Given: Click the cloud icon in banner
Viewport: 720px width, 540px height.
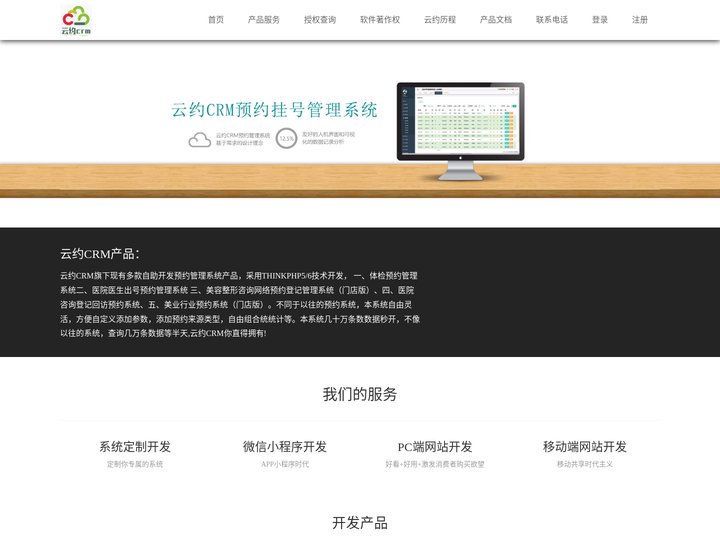Looking at the screenshot, I should coord(200,140).
